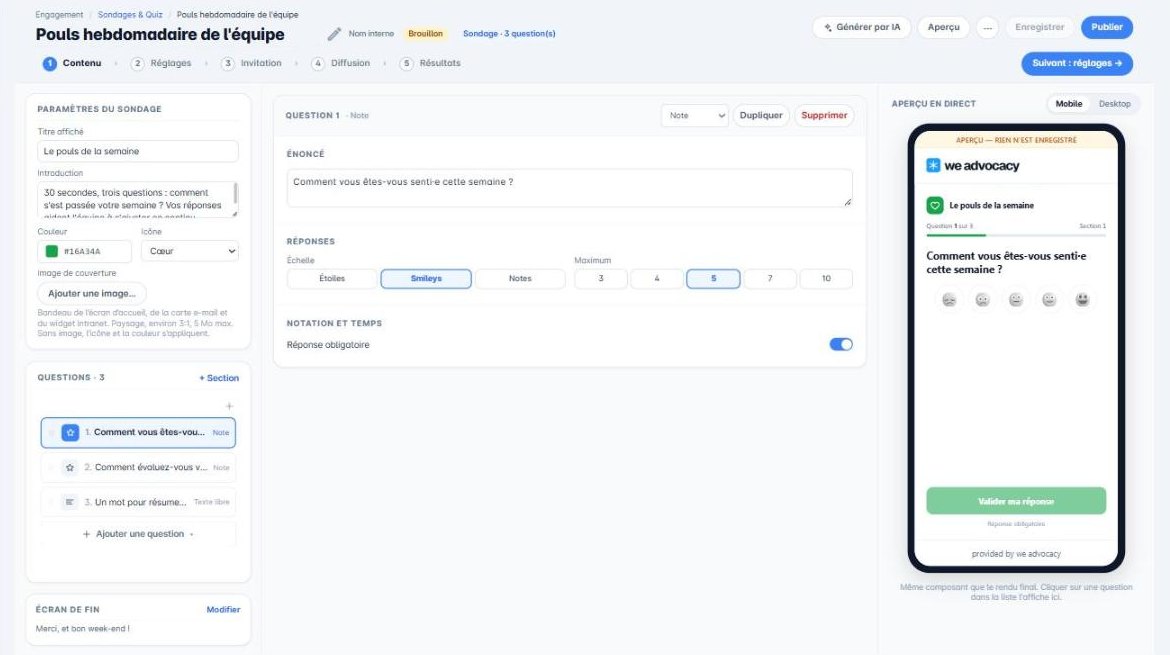Image resolution: width=1170 pixels, height=655 pixels.
Task: Click the green color swatch #16A34A
Action: coord(52,251)
